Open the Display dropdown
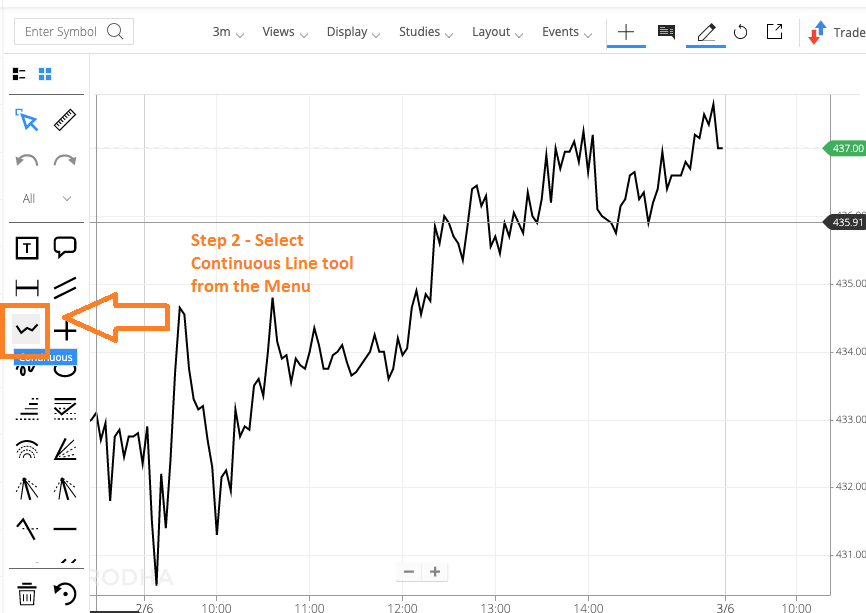This screenshot has width=866, height=613. click(x=353, y=32)
